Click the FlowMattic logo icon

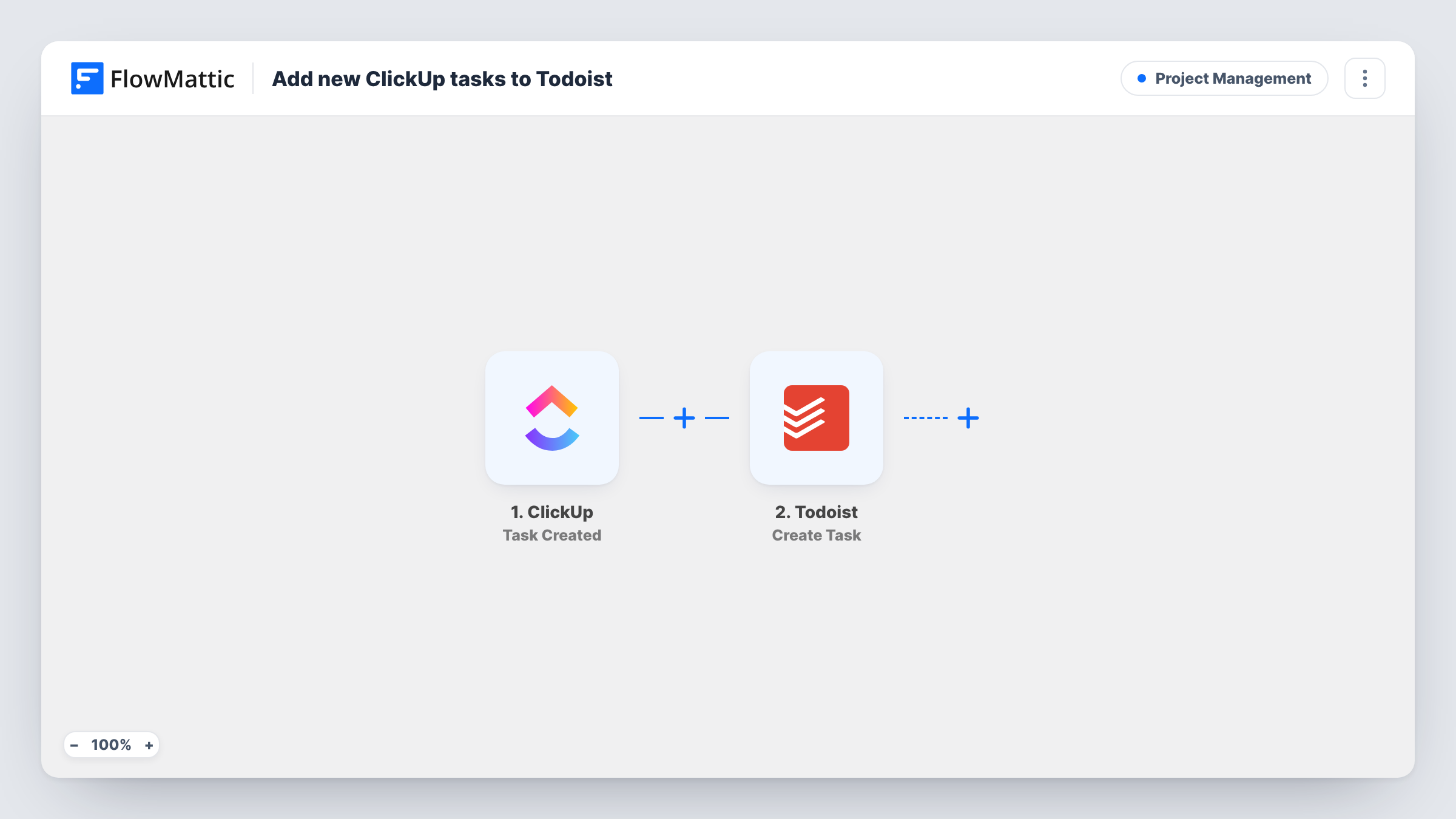tap(87, 78)
